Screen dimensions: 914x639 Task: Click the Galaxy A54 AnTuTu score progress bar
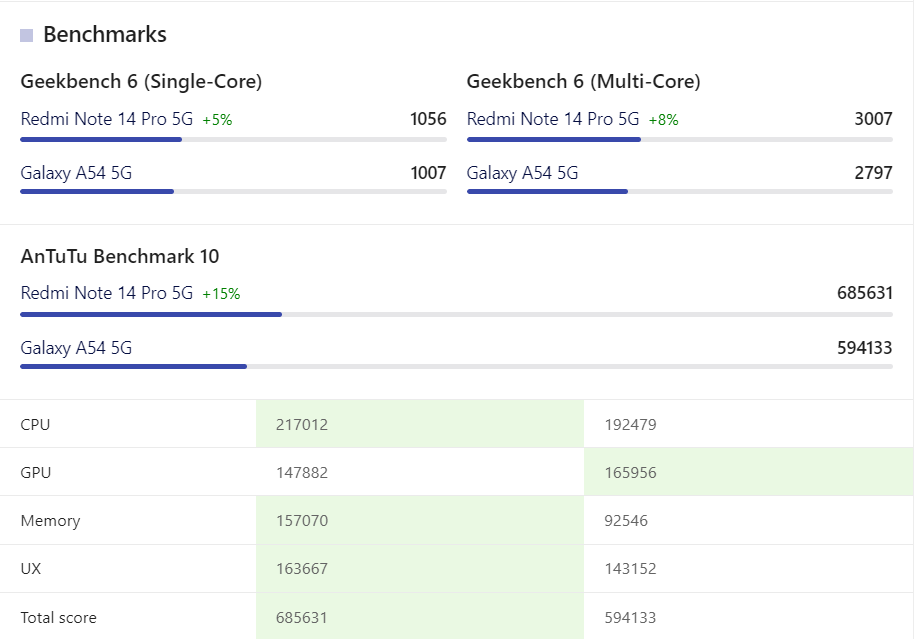pos(456,367)
